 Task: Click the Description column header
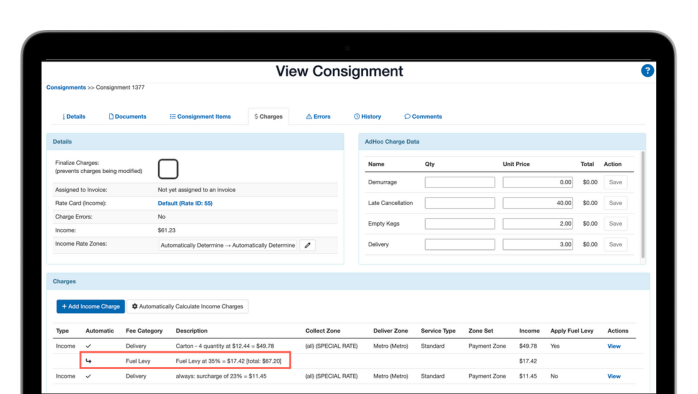pyautogui.click(x=191, y=331)
